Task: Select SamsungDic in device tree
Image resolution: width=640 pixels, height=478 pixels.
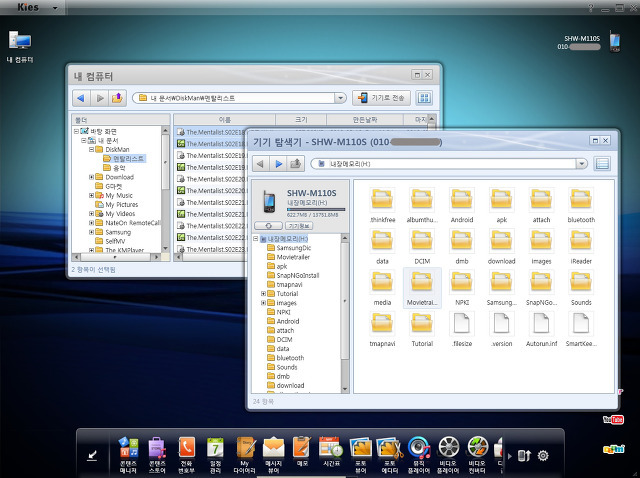Action: (289, 248)
